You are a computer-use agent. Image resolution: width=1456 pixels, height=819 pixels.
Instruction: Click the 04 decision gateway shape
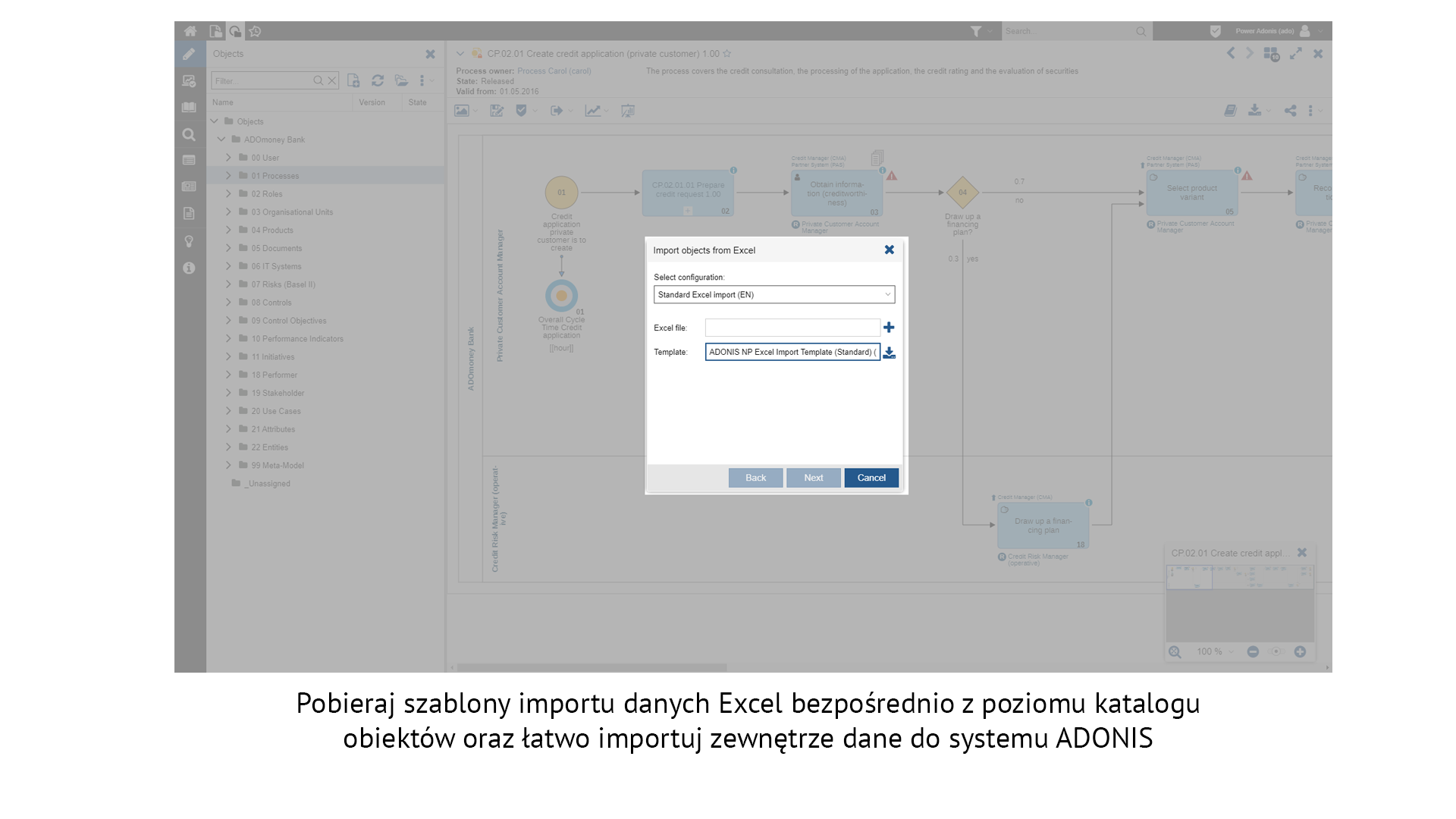coord(962,192)
